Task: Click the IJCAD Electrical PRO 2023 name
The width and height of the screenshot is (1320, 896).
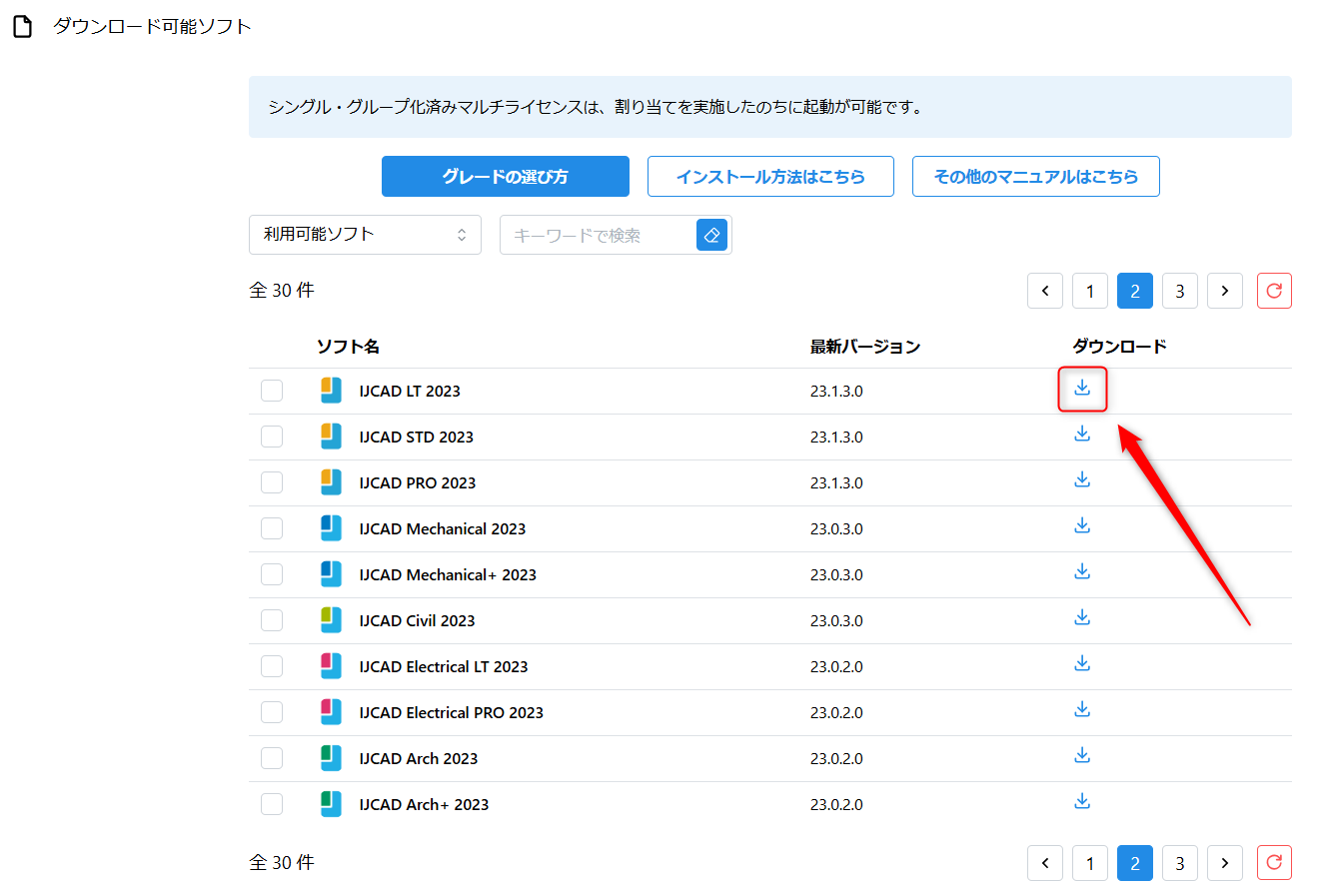Action: click(452, 712)
